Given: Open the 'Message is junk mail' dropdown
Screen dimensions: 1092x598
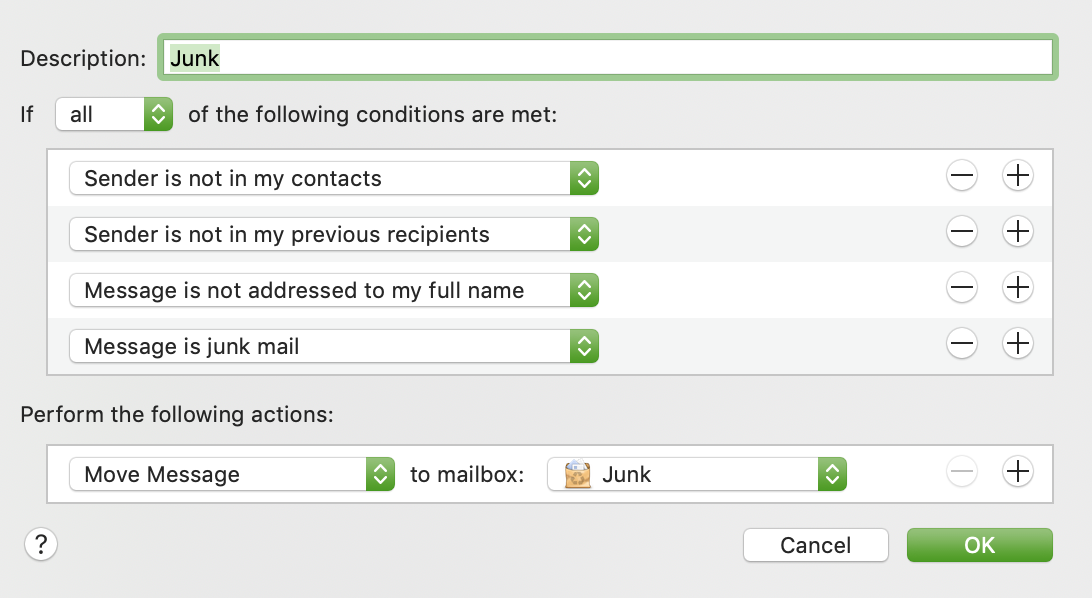Looking at the screenshot, I should pyautogui.click(x=334, y=347).
